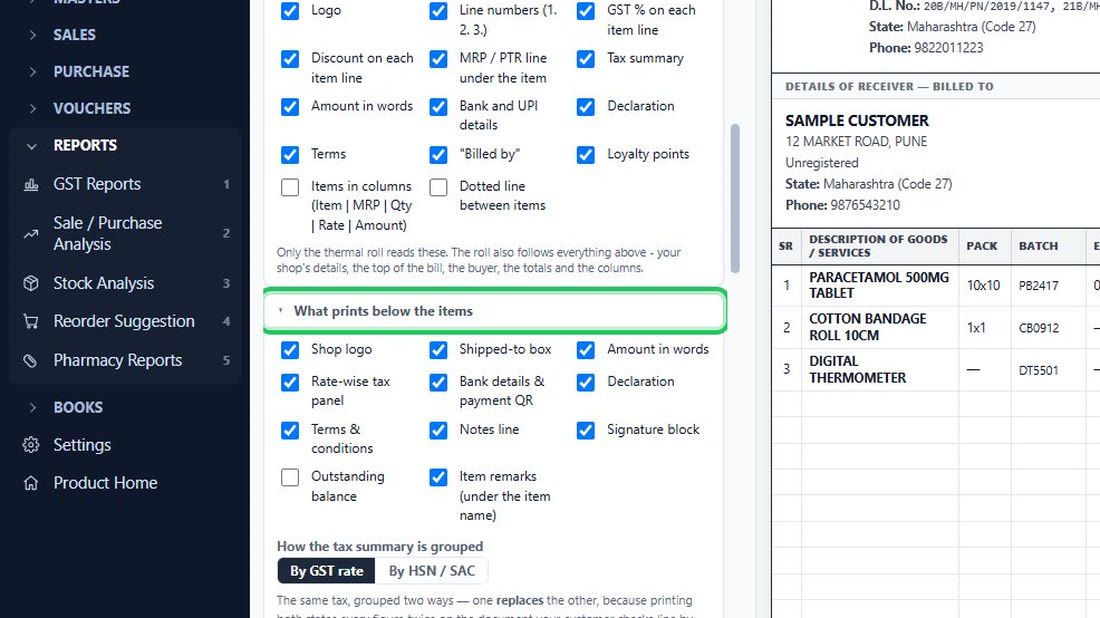1100x618 pixels.
Task: Uncheck Notes line checkbox
Action: click(438, 430)
